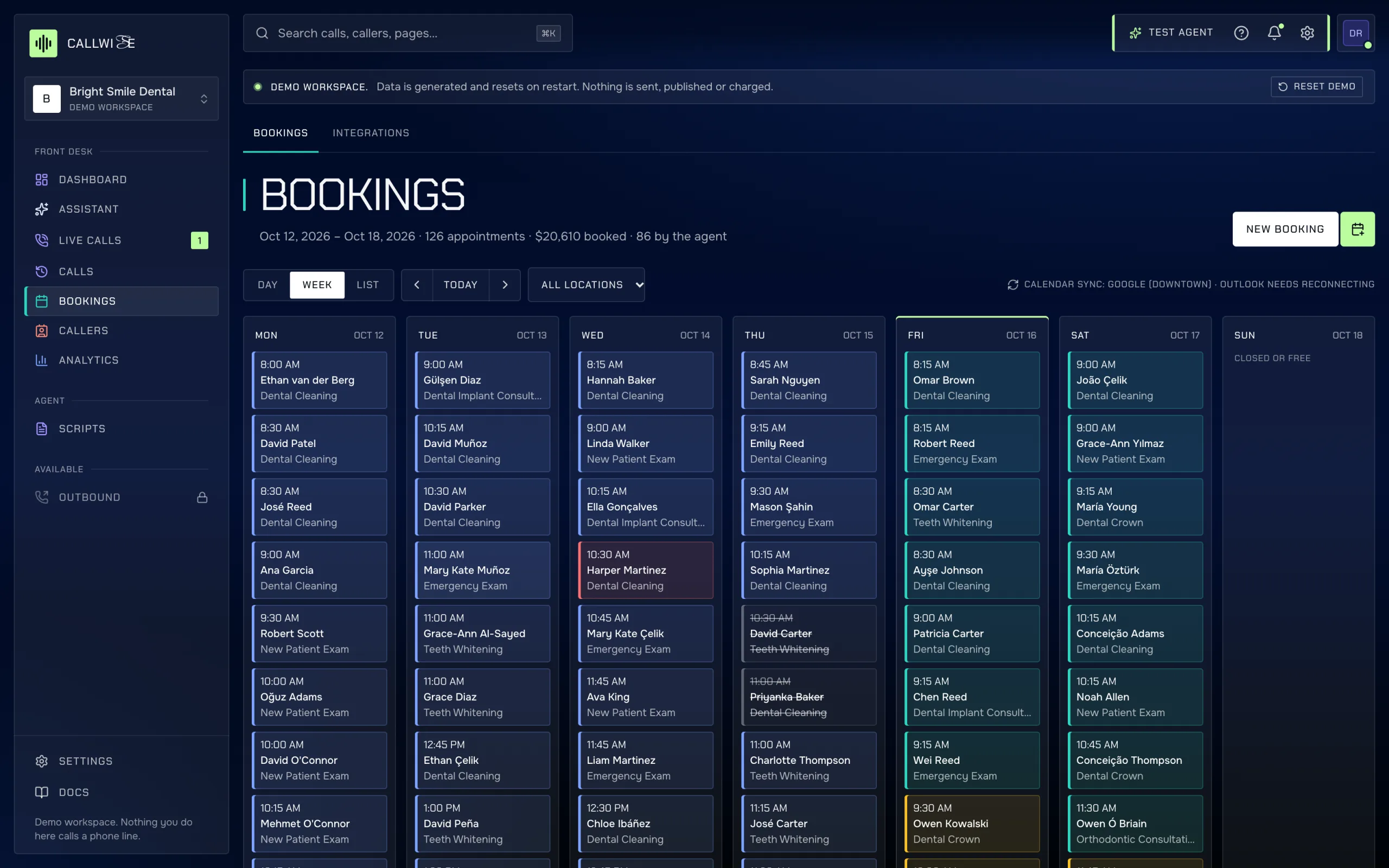Open Live Calls in sidebar
Screen dimensions: 1389x868
tap(122, 240)
